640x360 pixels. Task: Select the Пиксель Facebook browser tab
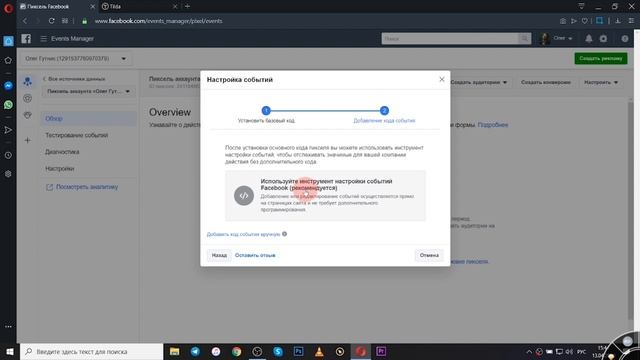pos(57,7)
